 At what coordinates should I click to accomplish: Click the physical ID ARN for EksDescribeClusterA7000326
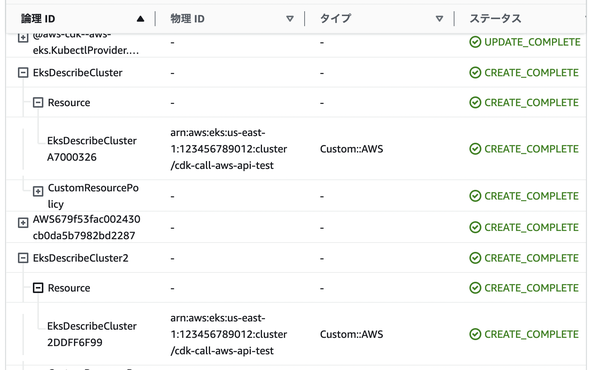point(228,149)
